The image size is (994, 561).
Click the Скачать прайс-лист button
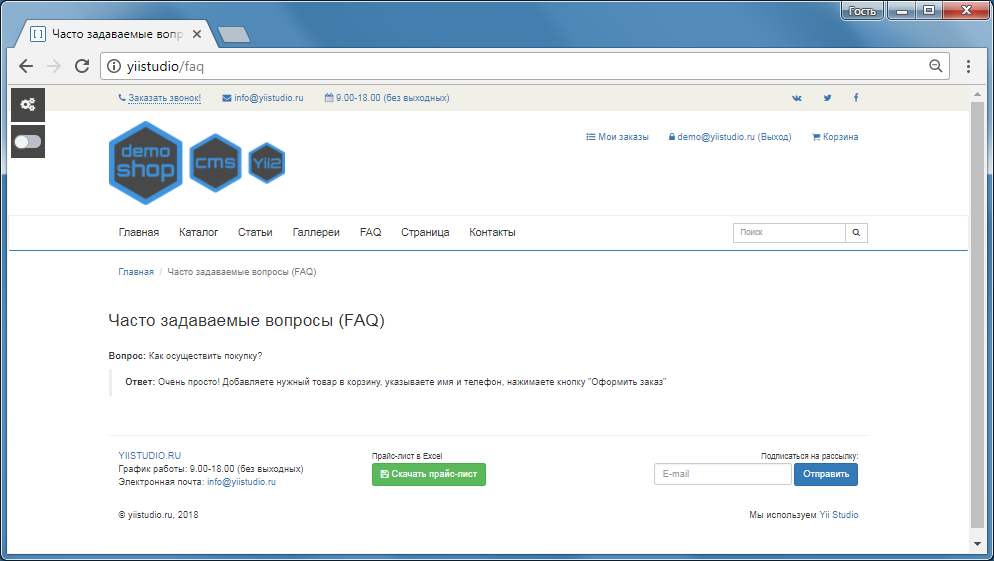point(429,474)
